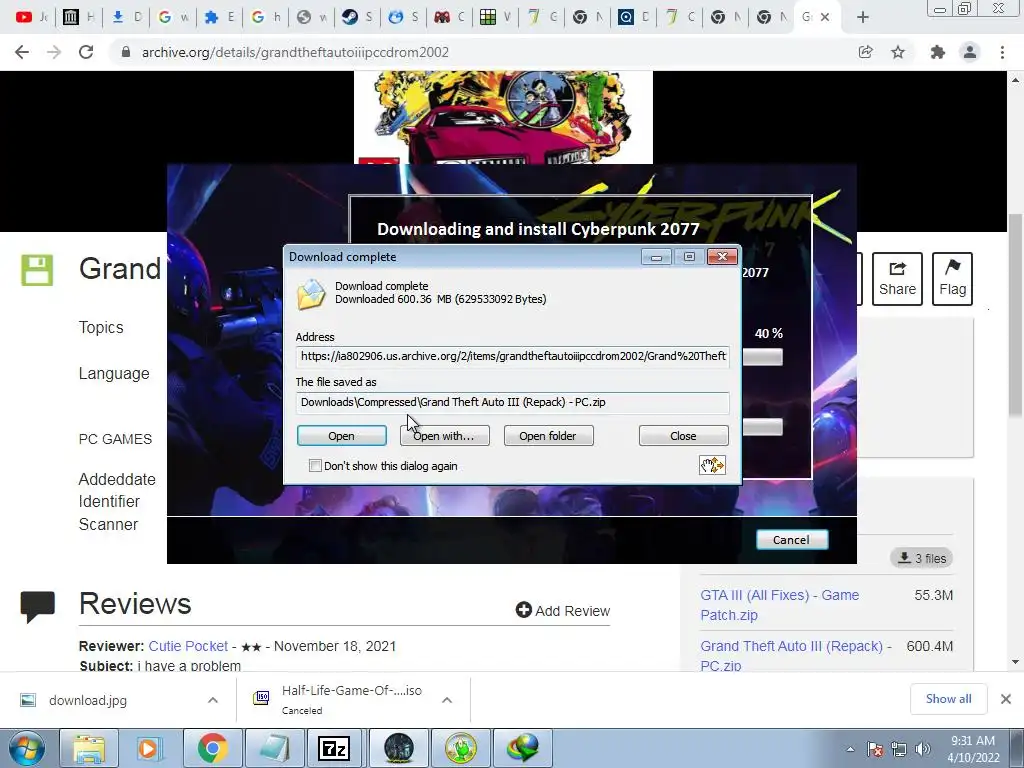The image size is (1024, 768).
Task: Reload the archive.org page
Action: click(86, 52)
